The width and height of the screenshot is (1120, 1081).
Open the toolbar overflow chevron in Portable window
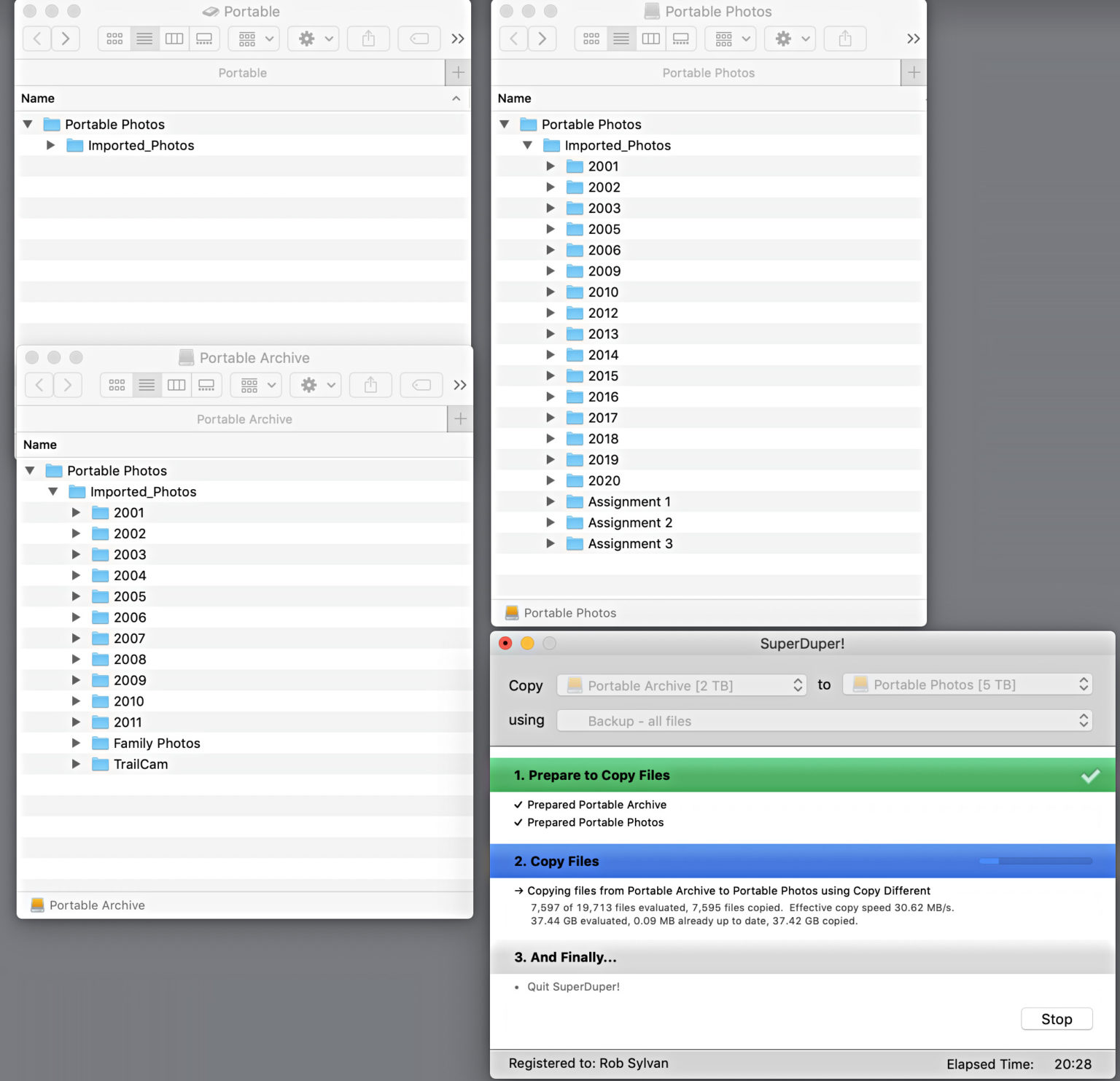pyautogui.click(x=457, y=39)
